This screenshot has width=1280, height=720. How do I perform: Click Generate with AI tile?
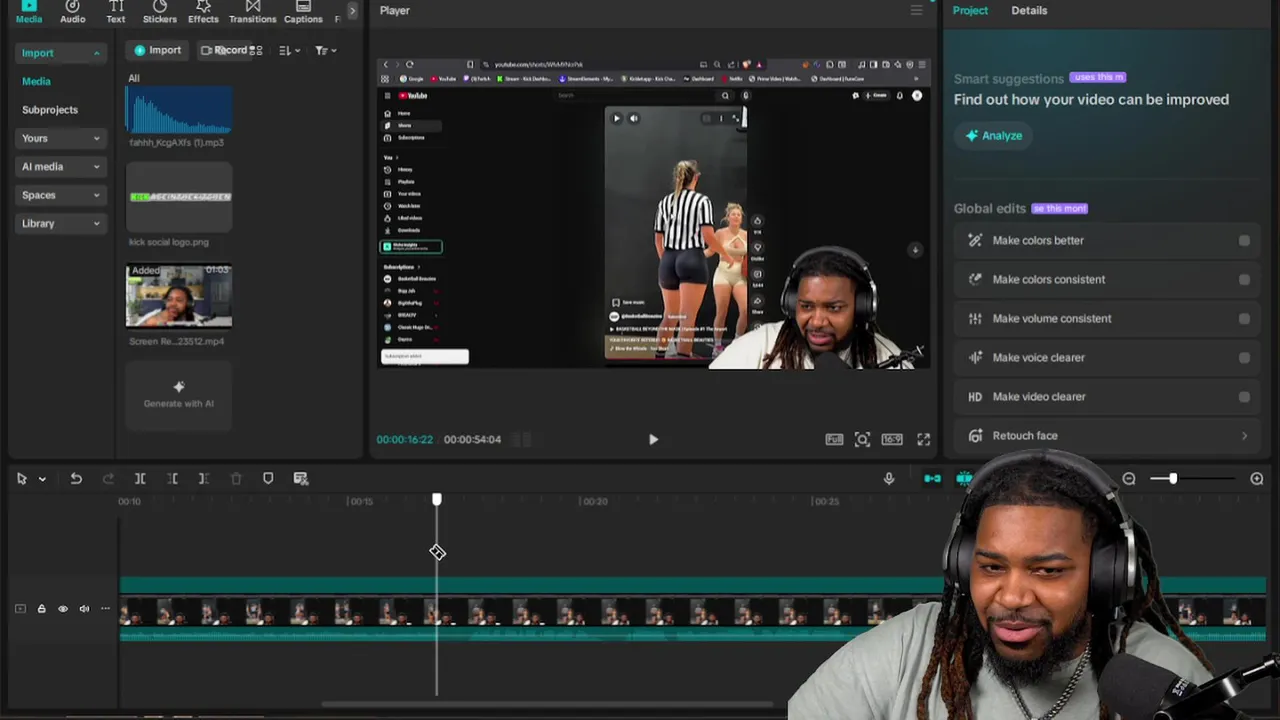point(179,394)
